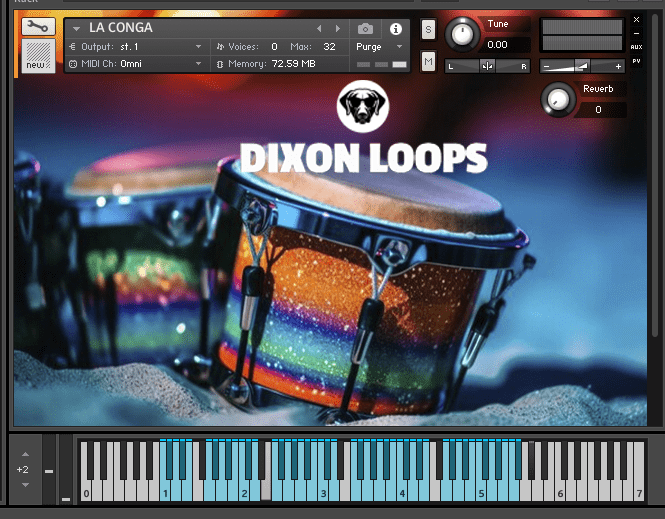This screenshot has width=665, height=519.
Task: Click the AUX button on right edge
Action: pos(636,47)
